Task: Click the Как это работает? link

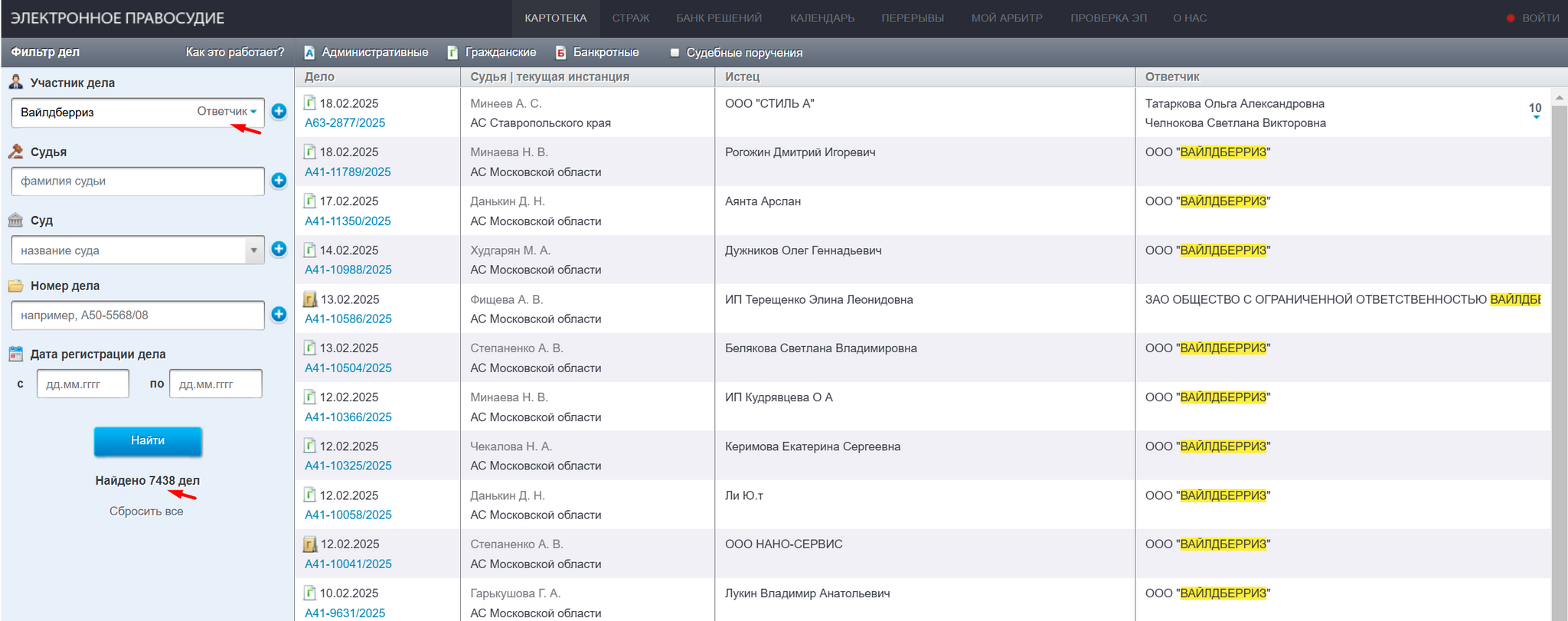Action: click(x=235, y=52)
